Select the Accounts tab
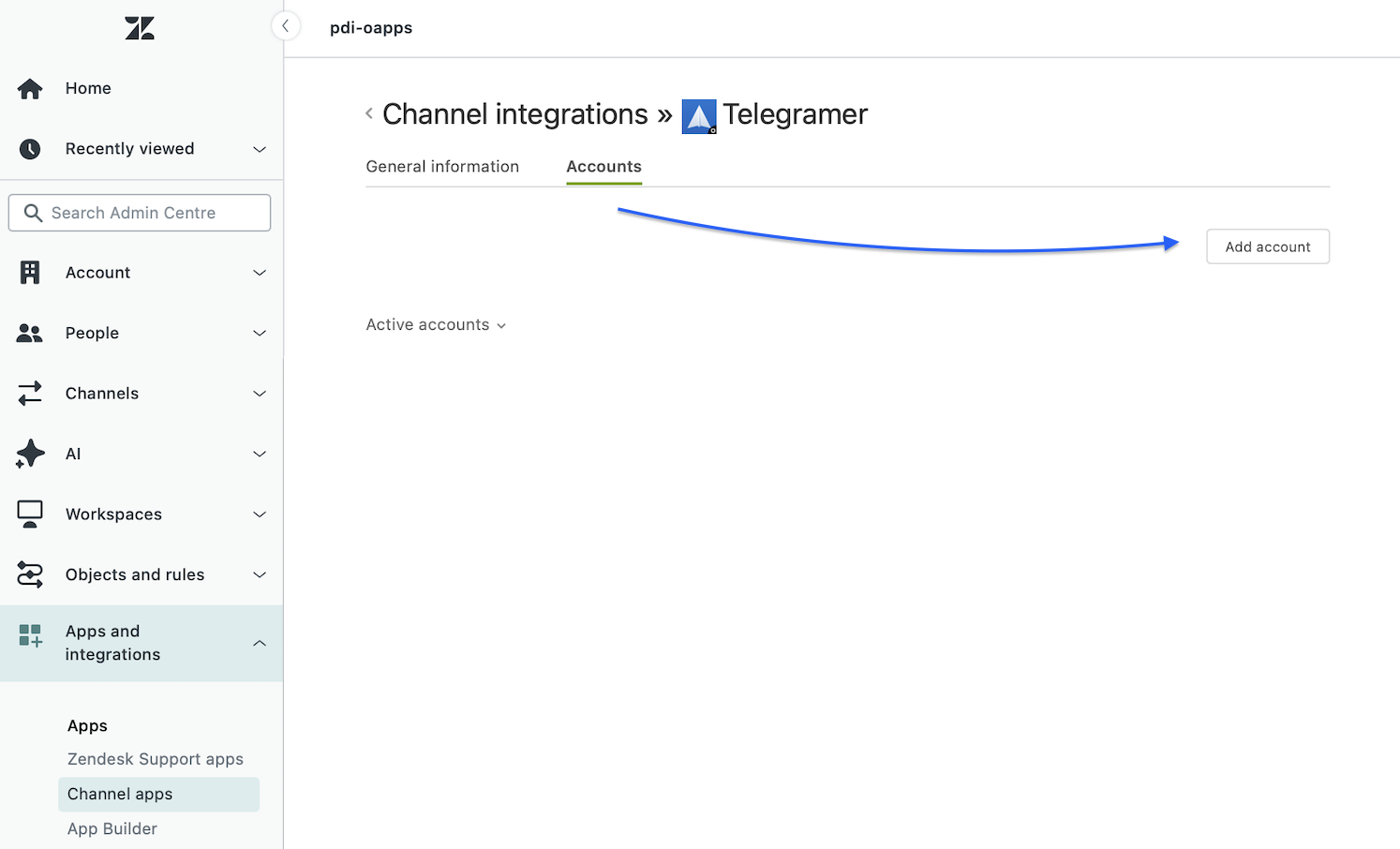 pos(603,166)
